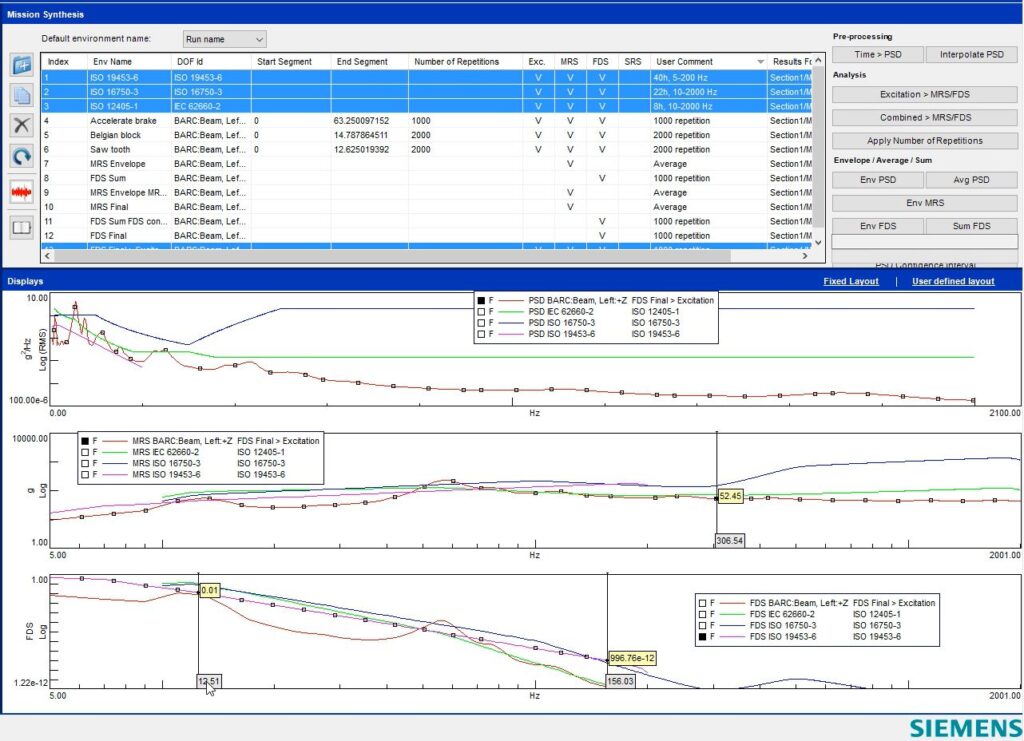Click the down arrow of the table scrollbar
The width and height of the screenshot is (1024, 741).
click(818, 243)
